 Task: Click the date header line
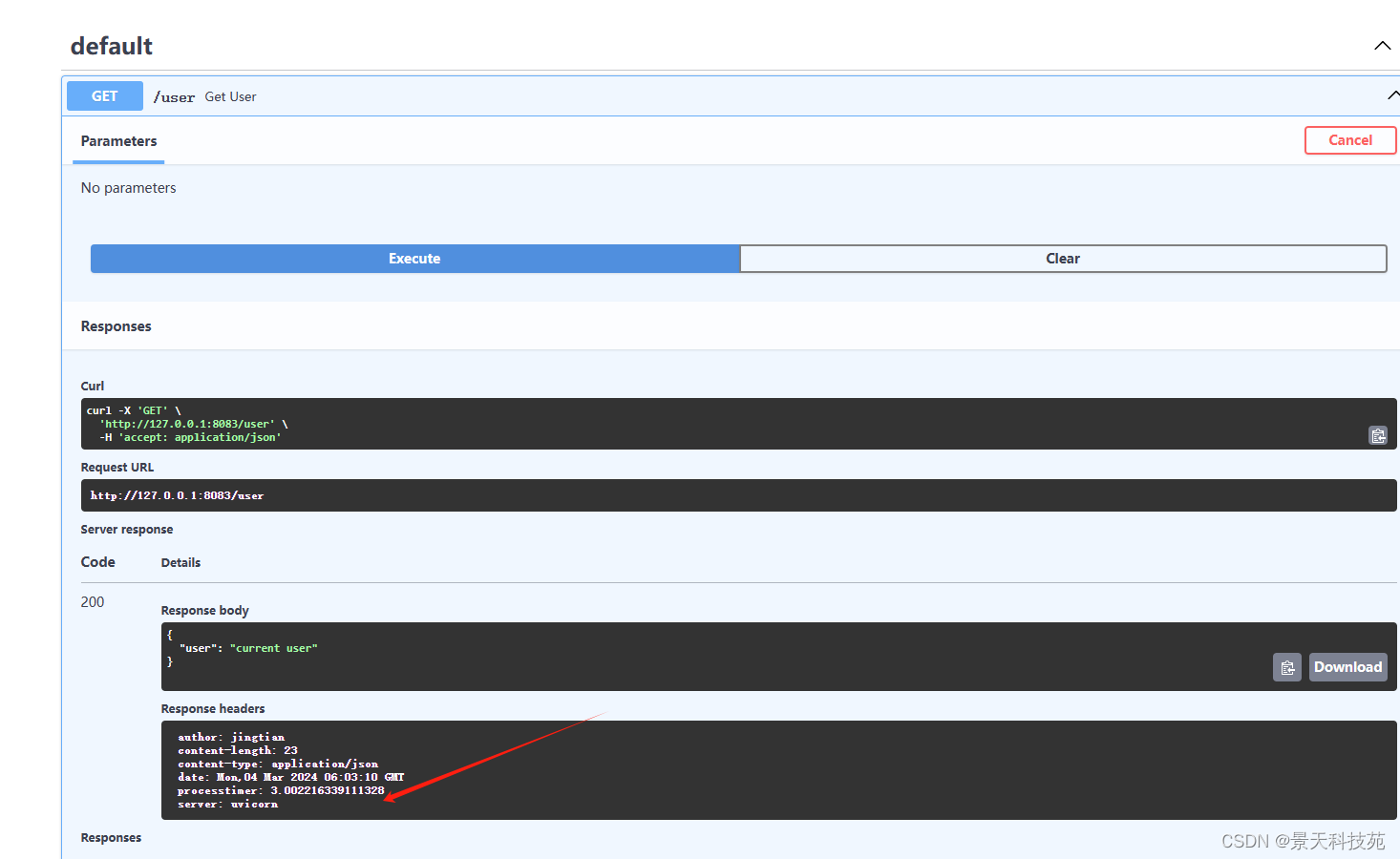click(291, 777)
